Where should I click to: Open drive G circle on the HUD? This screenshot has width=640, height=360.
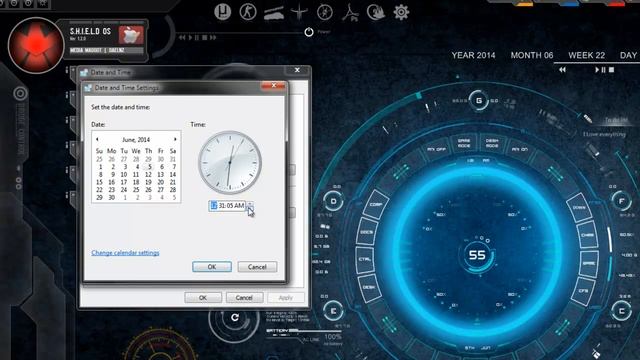point(479,100)
